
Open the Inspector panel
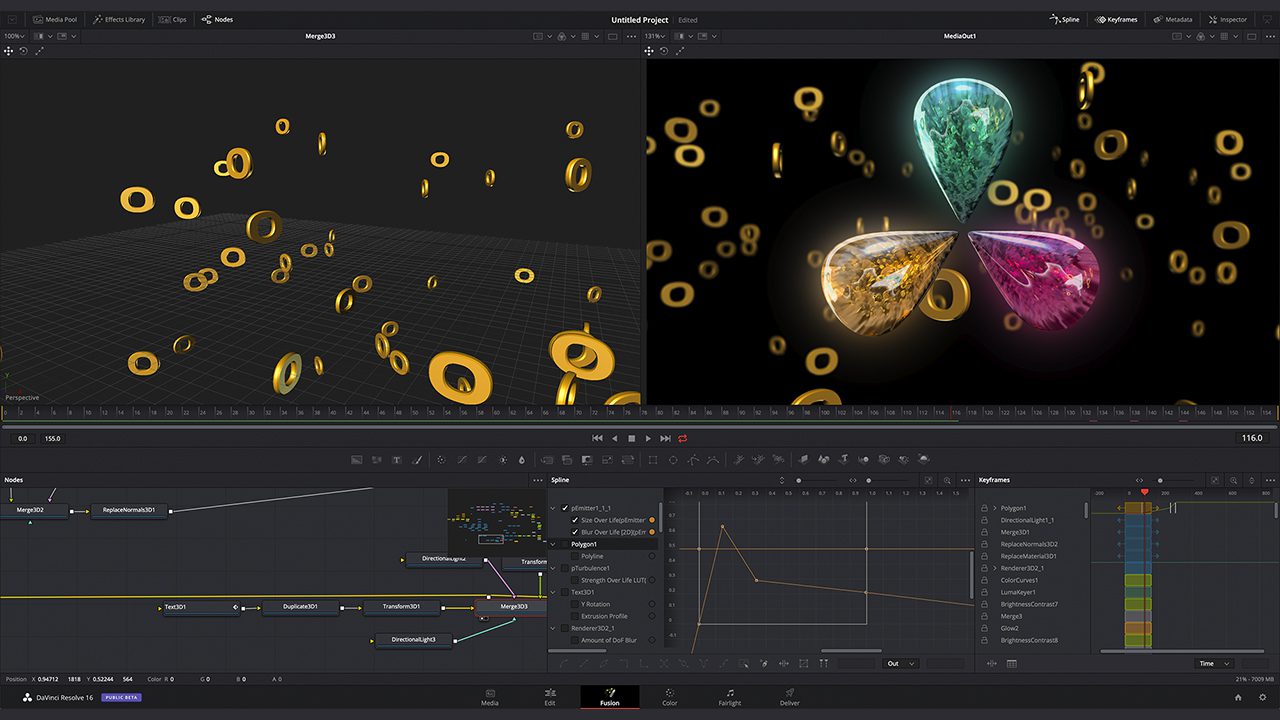[x=1227, y=19]
